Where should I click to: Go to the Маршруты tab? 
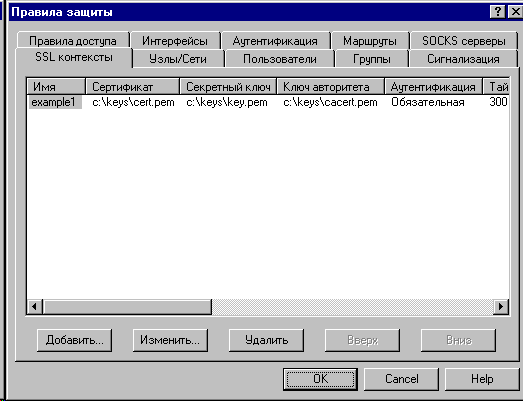pos(370,41)
